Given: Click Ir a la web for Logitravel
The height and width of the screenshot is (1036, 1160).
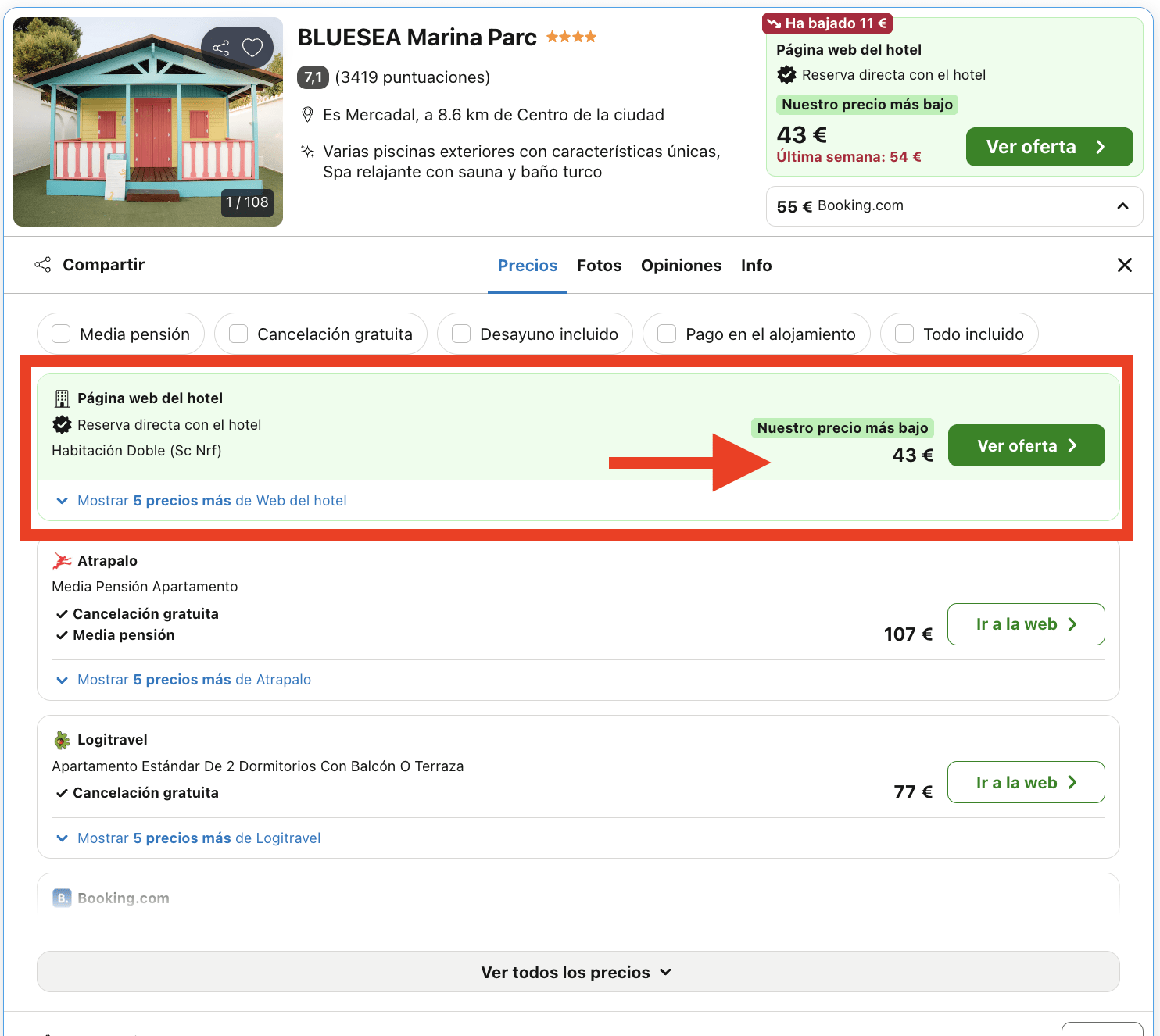Looking at the screenshot, I should pyautogui.click(x=1026, y=782).
